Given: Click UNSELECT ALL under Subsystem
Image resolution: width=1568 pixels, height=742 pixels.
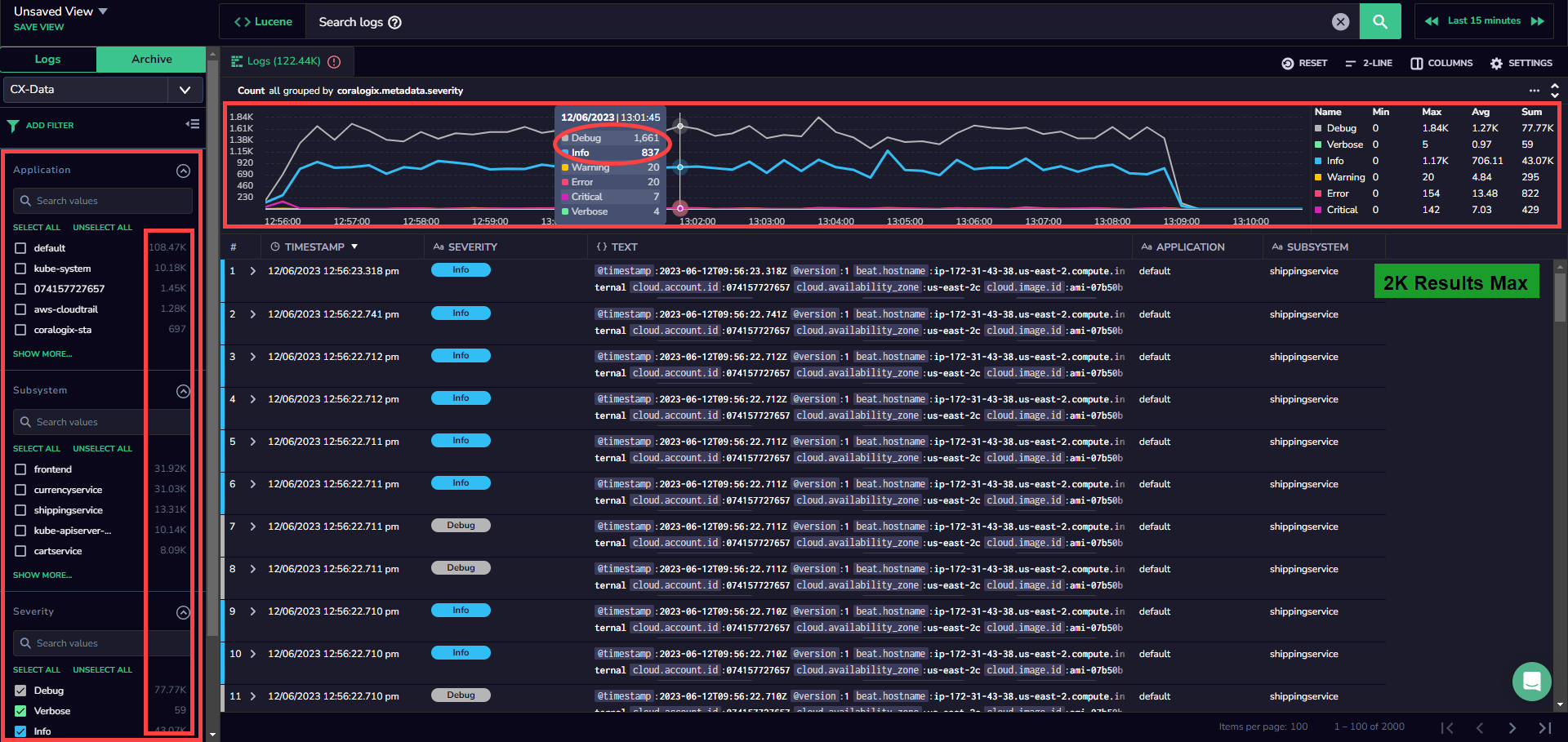Looking at the screenshot, I should tap(102, 449).
